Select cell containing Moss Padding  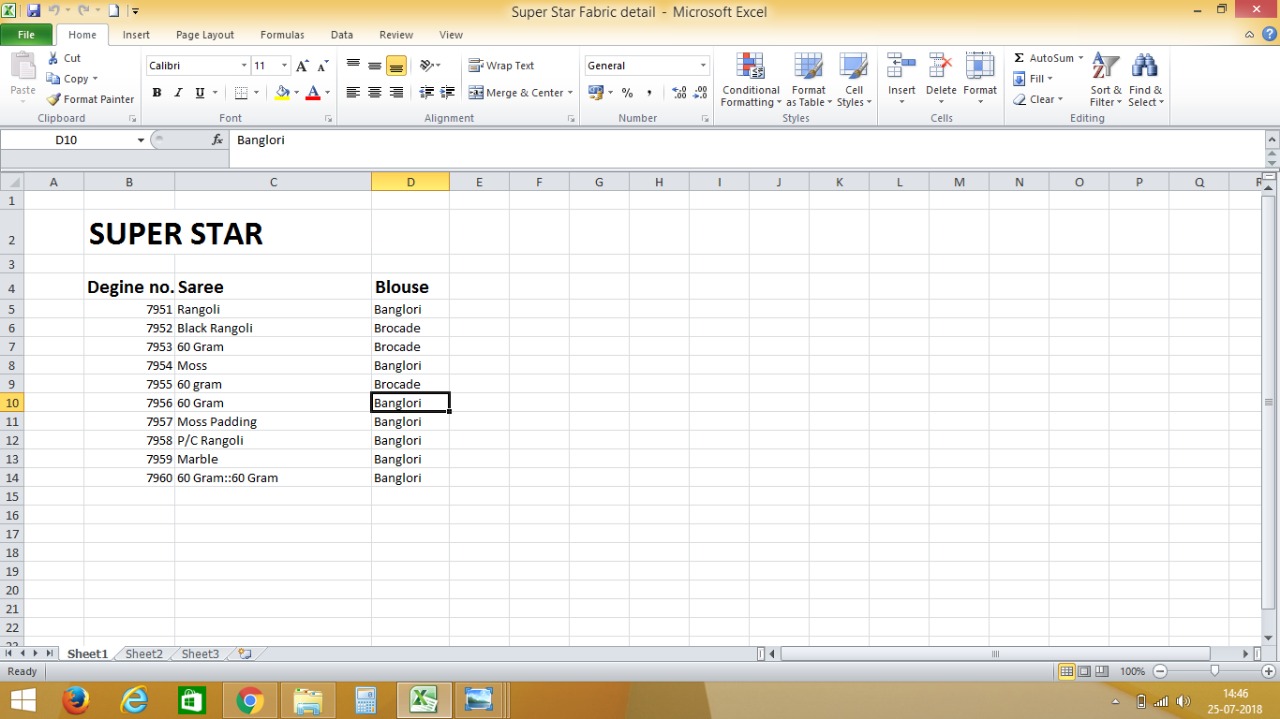[x=217, y=422]
